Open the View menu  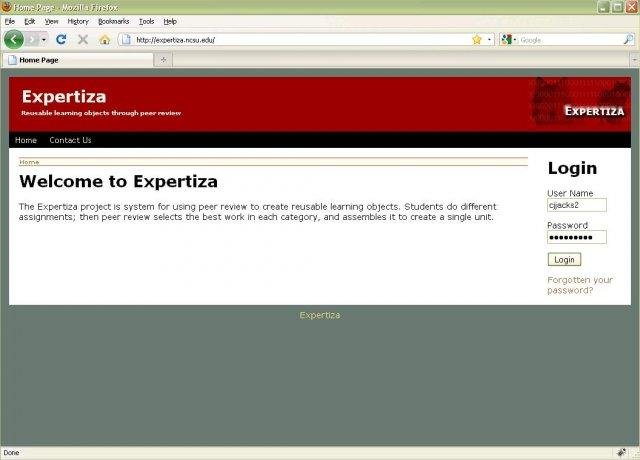pos(51,22)
